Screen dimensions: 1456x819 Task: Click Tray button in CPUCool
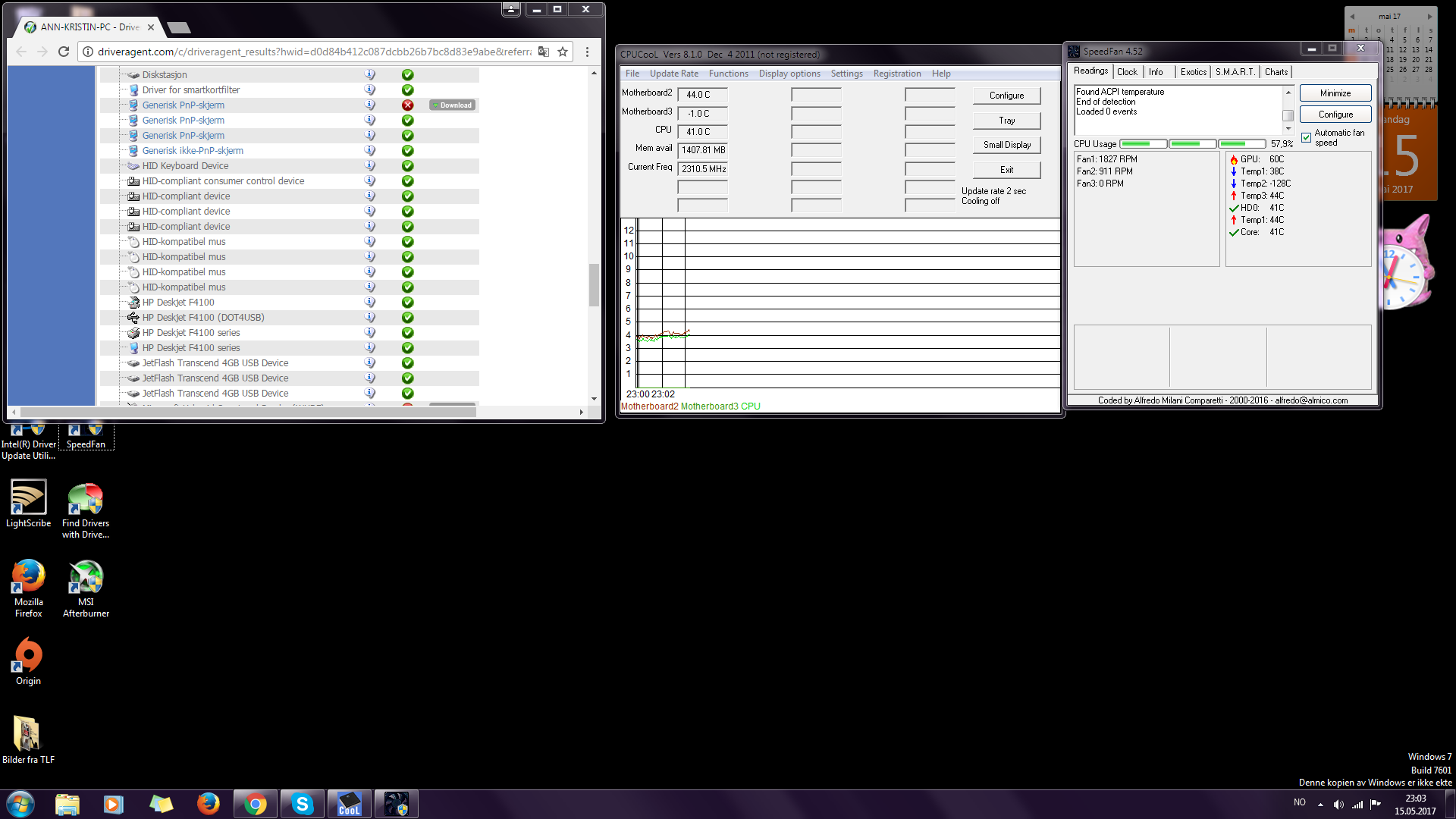(x=1006, y=121)
